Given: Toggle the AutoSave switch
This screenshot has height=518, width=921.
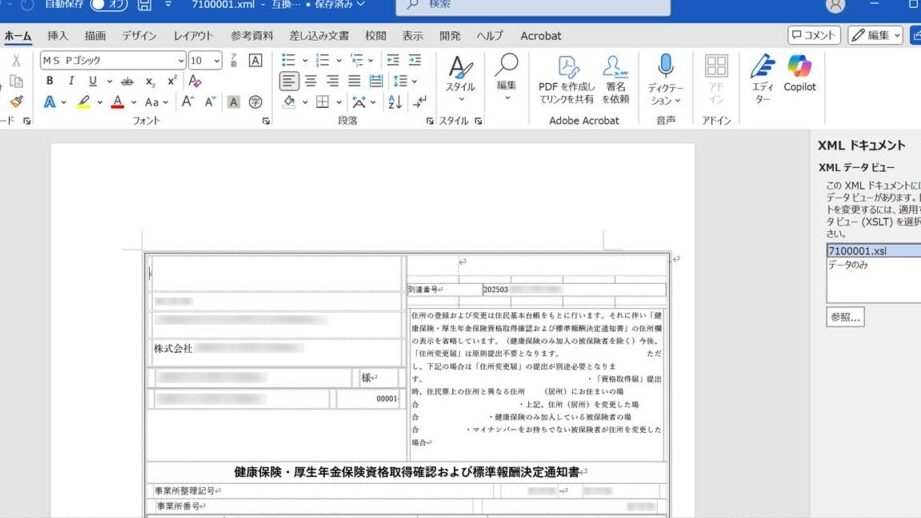Looking at the screenshot, I should pos(108,5).
